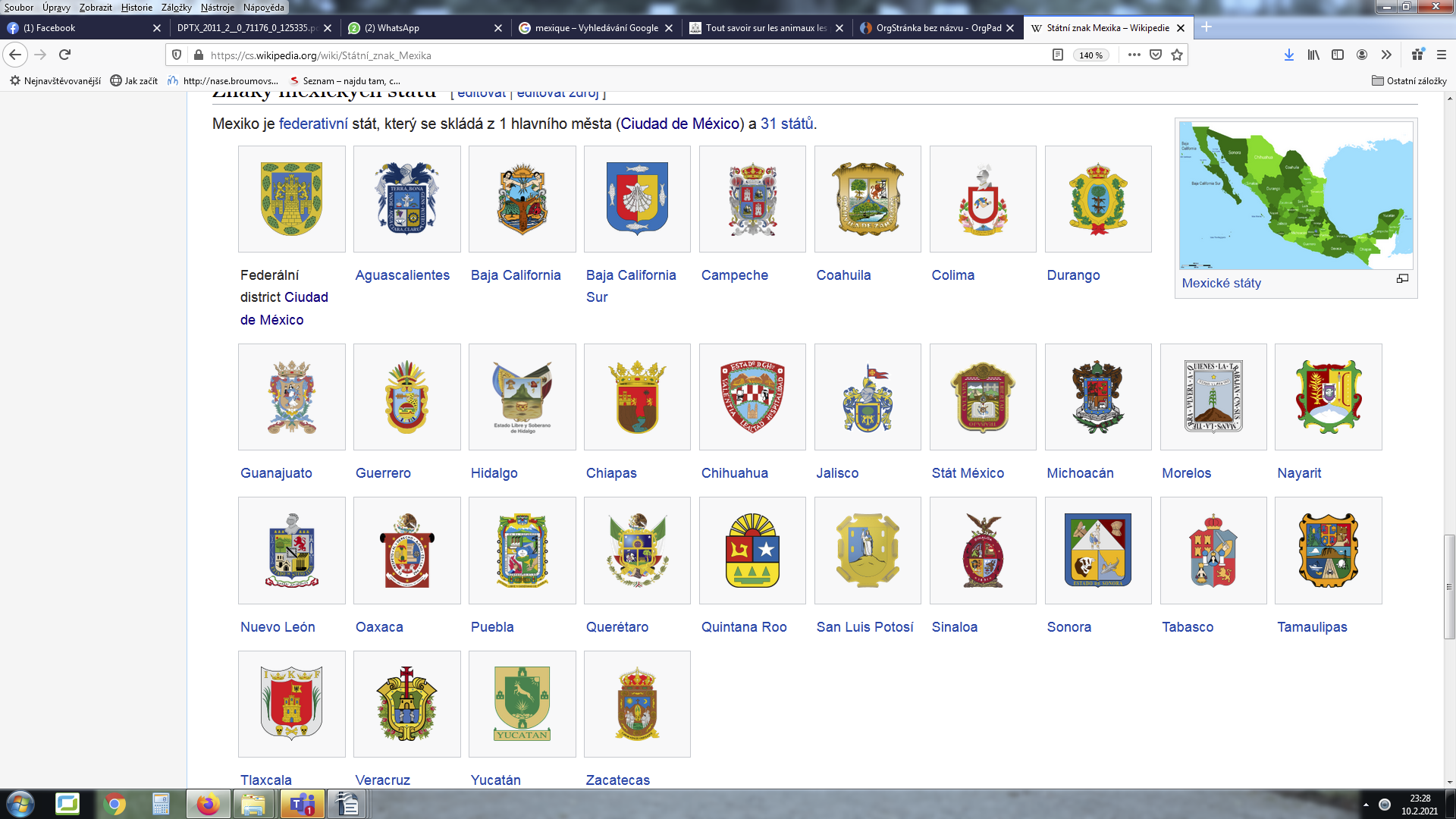Bookmark this page with star icon
Screen dimensions: 1456x819
point(1177,55)
